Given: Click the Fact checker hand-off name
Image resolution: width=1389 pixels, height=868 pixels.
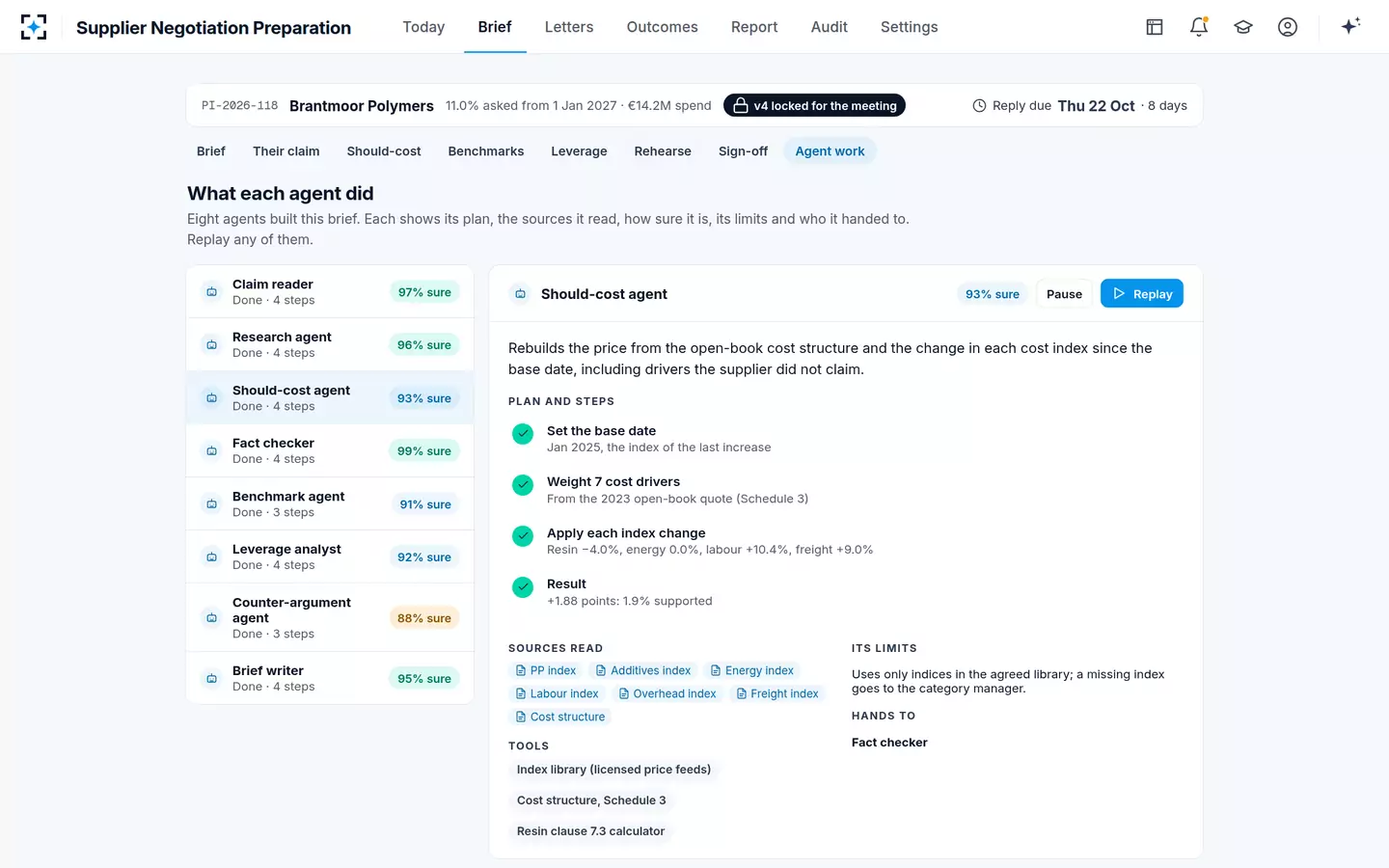Looking at the screenshot, I should click(x=889, y=743).
